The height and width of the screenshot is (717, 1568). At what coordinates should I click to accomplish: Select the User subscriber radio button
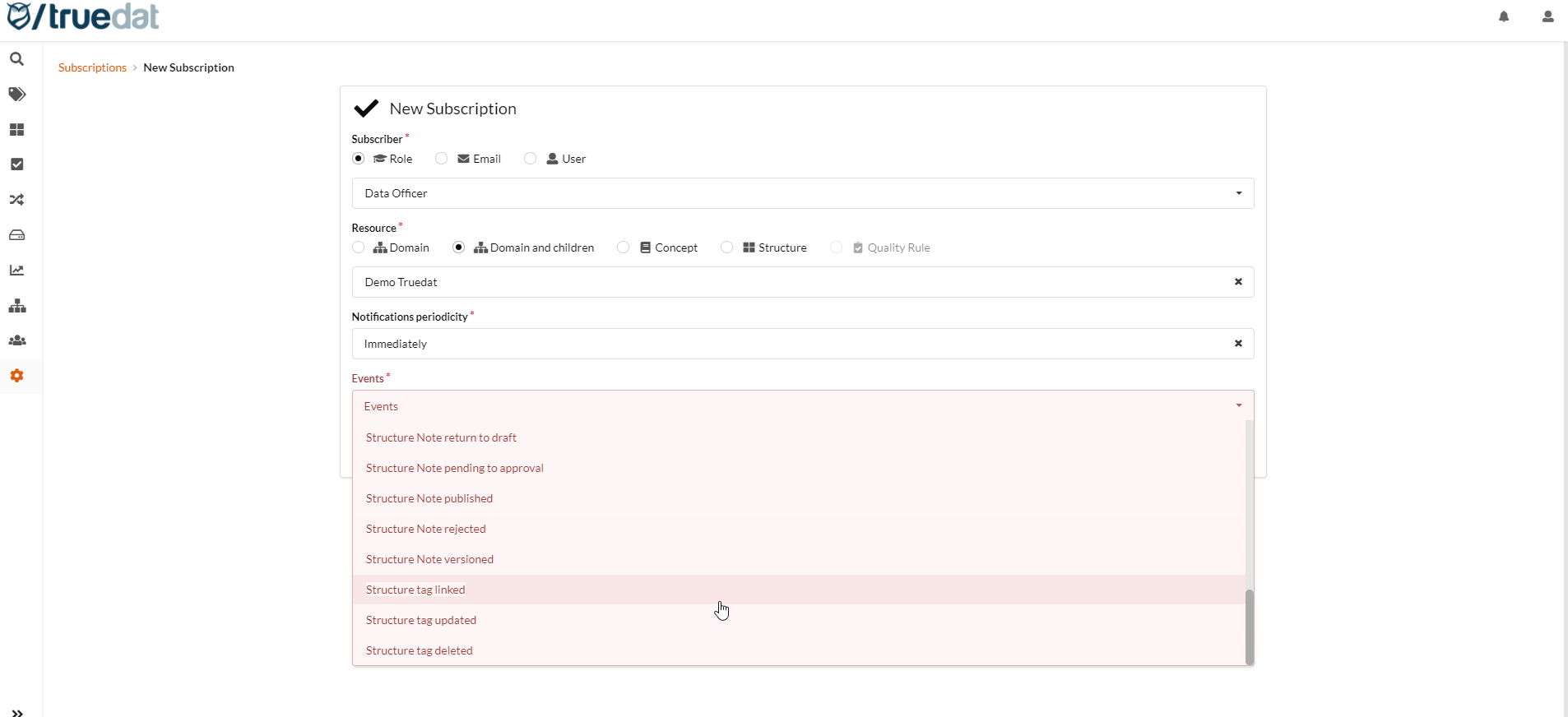point(531,159)
